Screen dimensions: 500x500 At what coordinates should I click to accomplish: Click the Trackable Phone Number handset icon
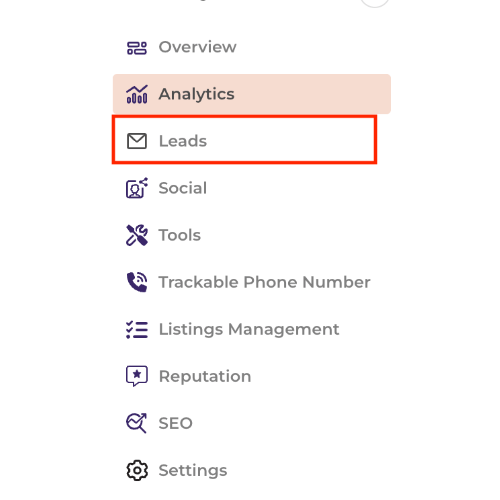(x=137, y=282)
